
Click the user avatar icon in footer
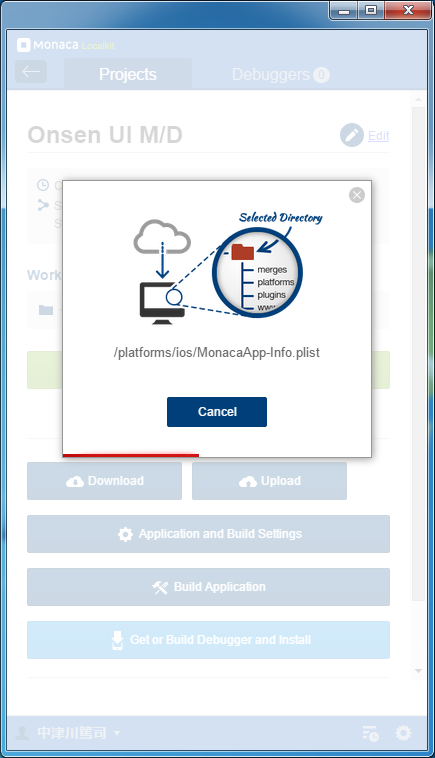pyautogui.click(x=22, y=733)
